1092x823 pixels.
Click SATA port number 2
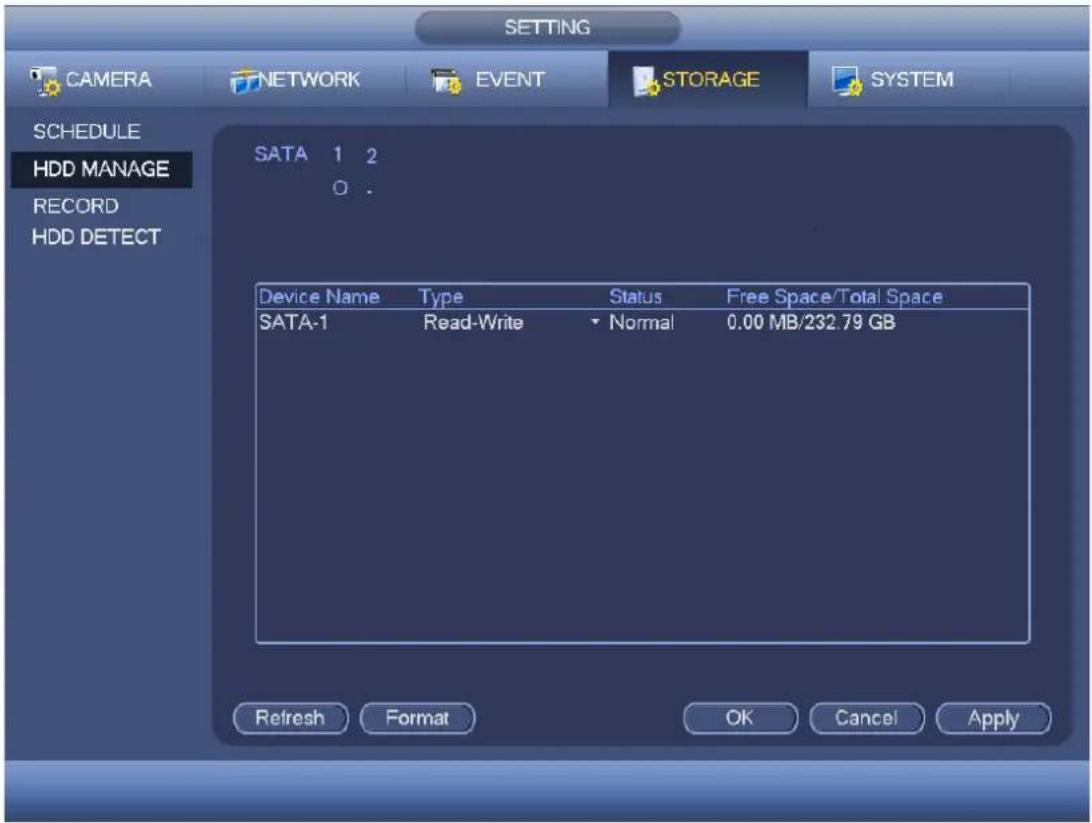click(x=371, y=156)
